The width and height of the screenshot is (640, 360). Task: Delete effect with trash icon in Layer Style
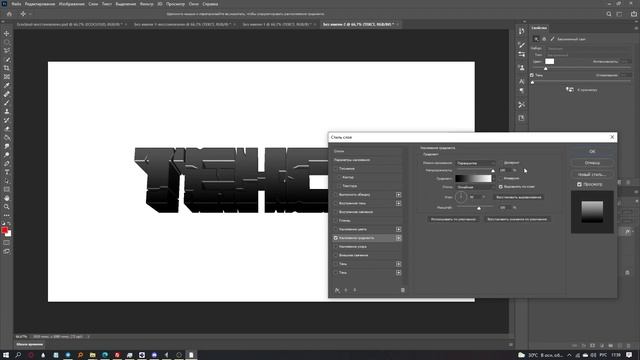[402, 290]
